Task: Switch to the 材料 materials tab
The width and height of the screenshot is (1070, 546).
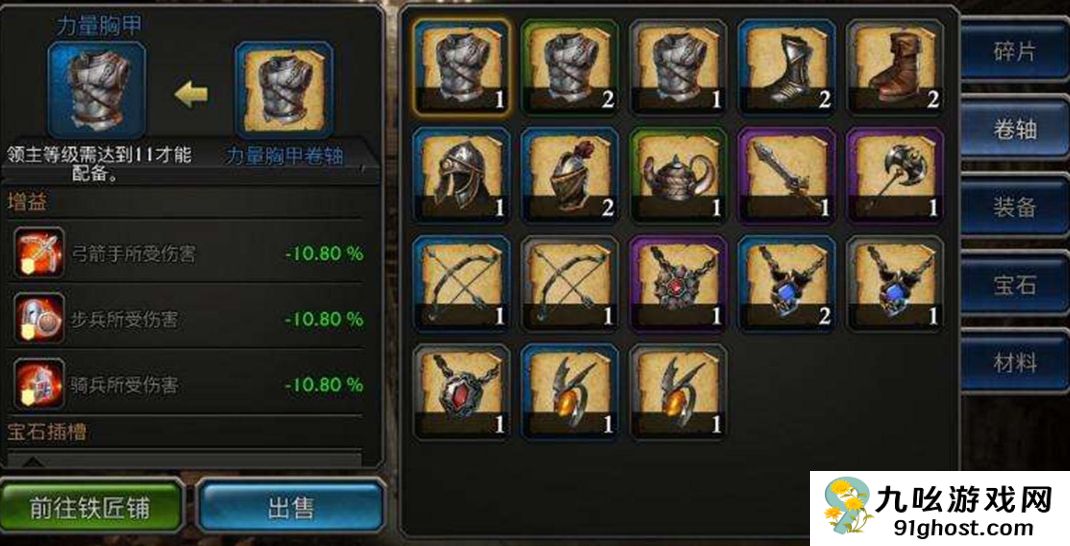Action: [1015, 363]
